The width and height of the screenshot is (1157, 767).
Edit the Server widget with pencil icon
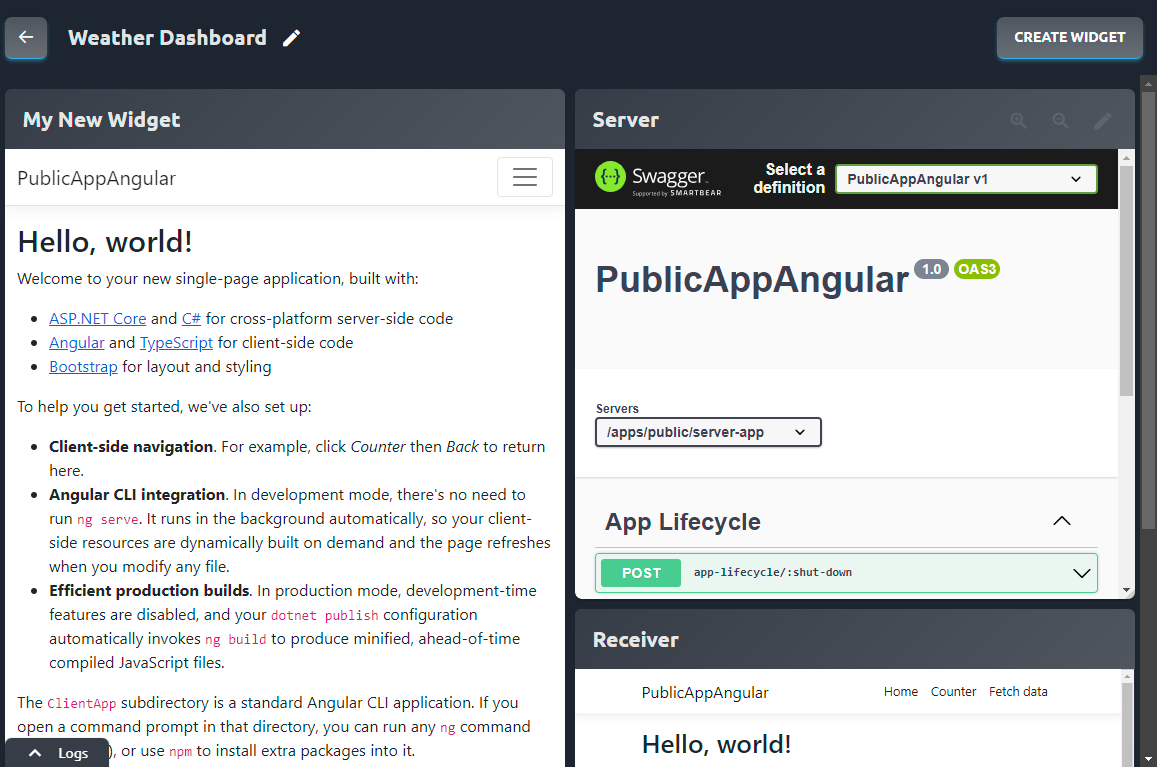[1102, 120]
